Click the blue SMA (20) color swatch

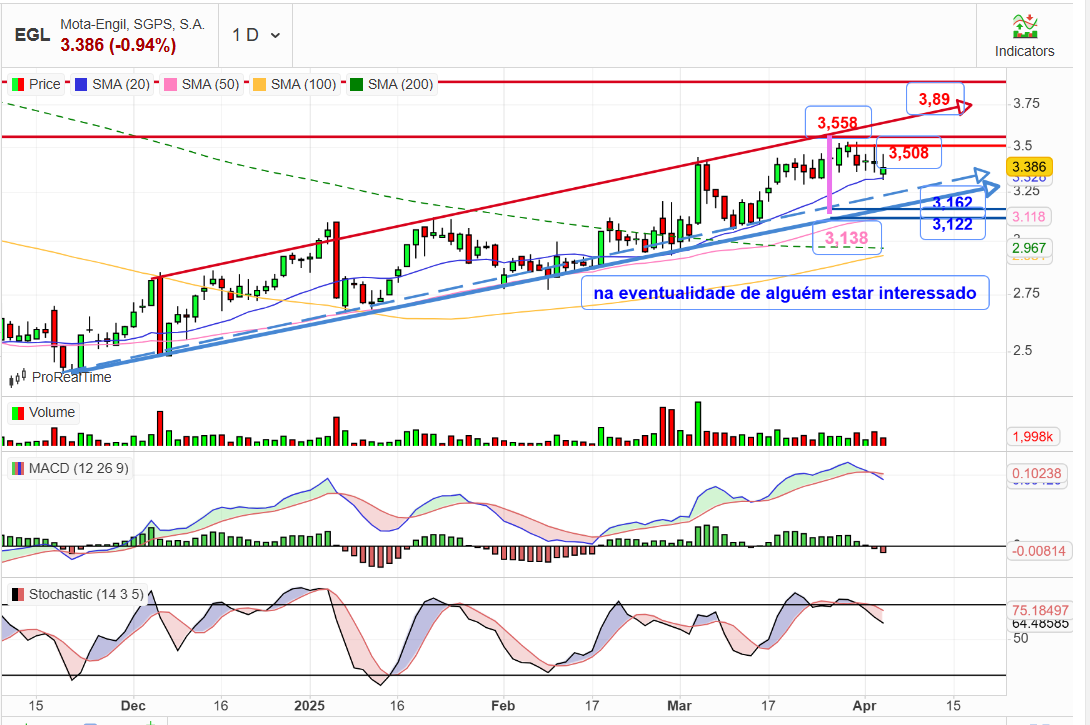[x=81, y=85]
